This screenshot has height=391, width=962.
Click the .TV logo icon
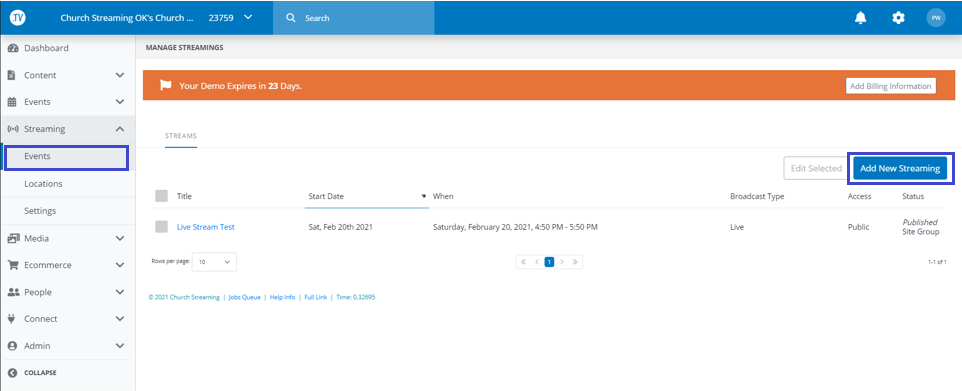coord(17,18)
